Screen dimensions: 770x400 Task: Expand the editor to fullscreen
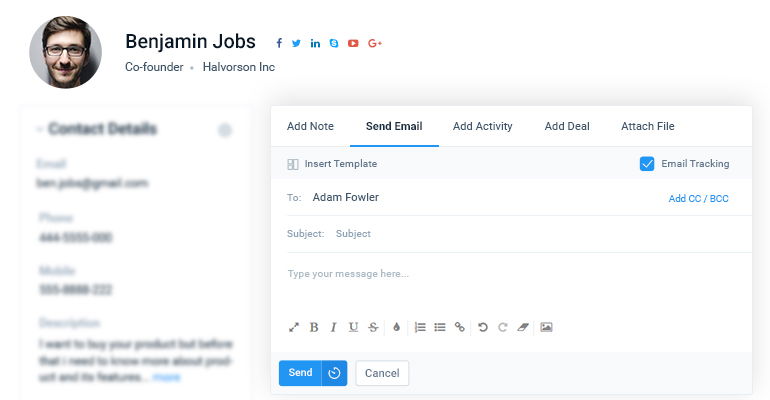point(294,327)
